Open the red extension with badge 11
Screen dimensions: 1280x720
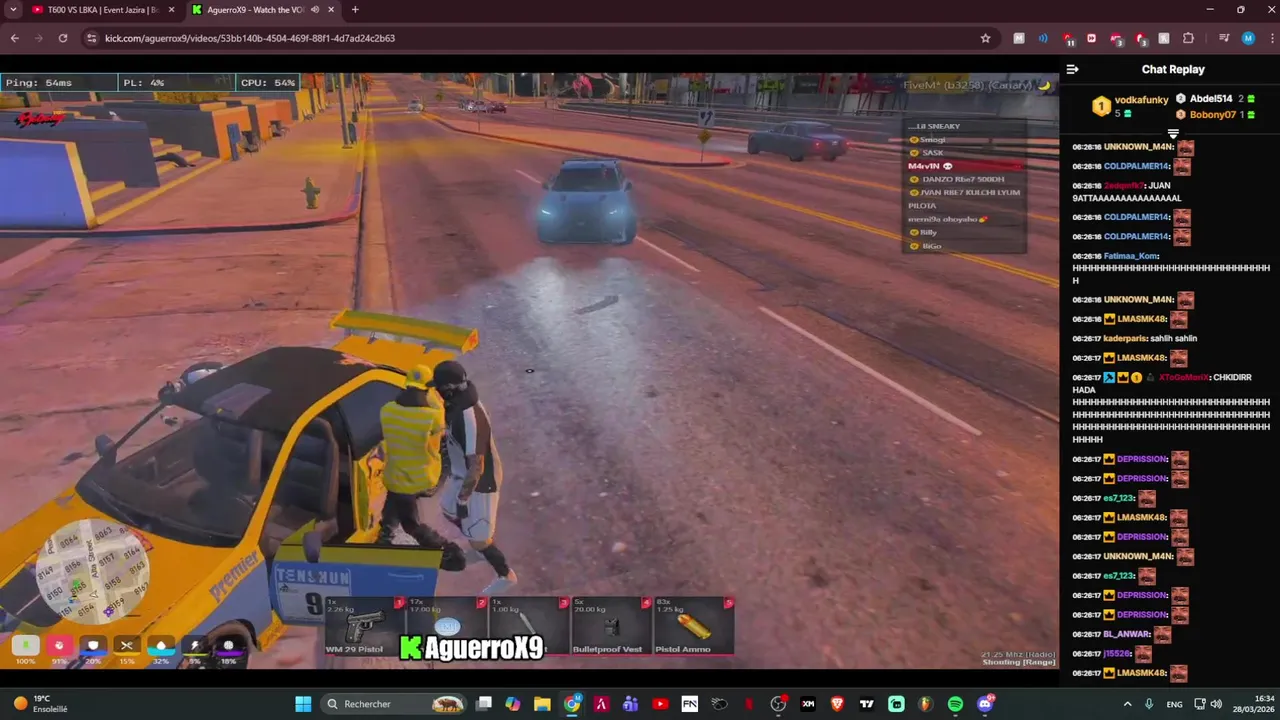(x=1068, y=39)
